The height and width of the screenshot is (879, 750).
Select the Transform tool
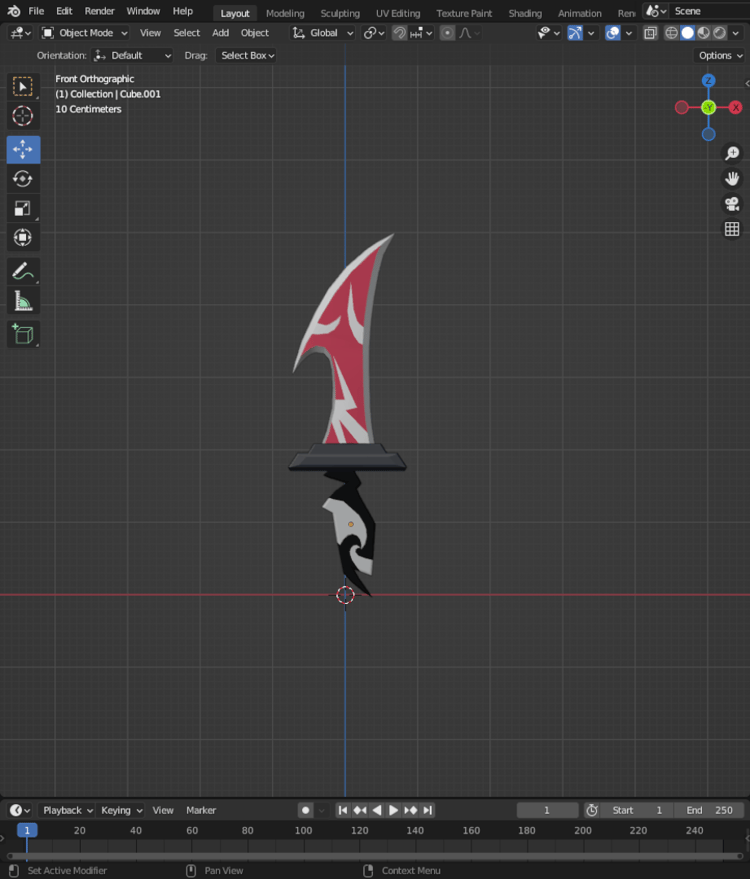[x=23, y=238]
